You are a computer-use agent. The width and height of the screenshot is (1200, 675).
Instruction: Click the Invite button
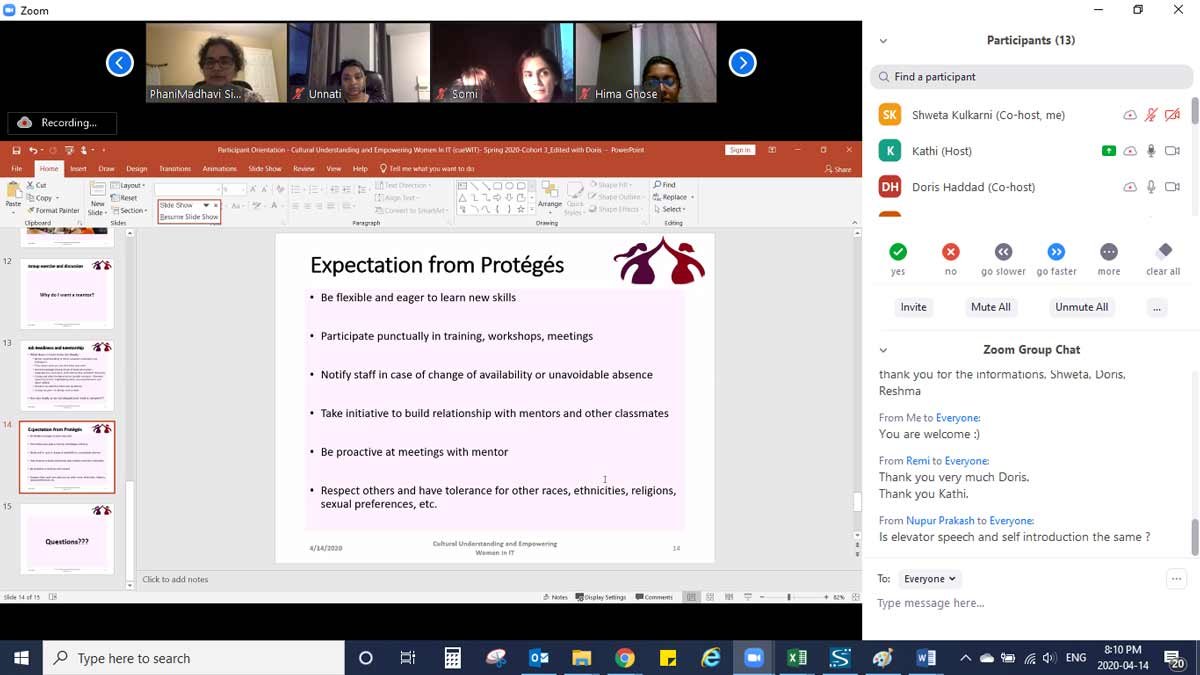tap(913, 307)
